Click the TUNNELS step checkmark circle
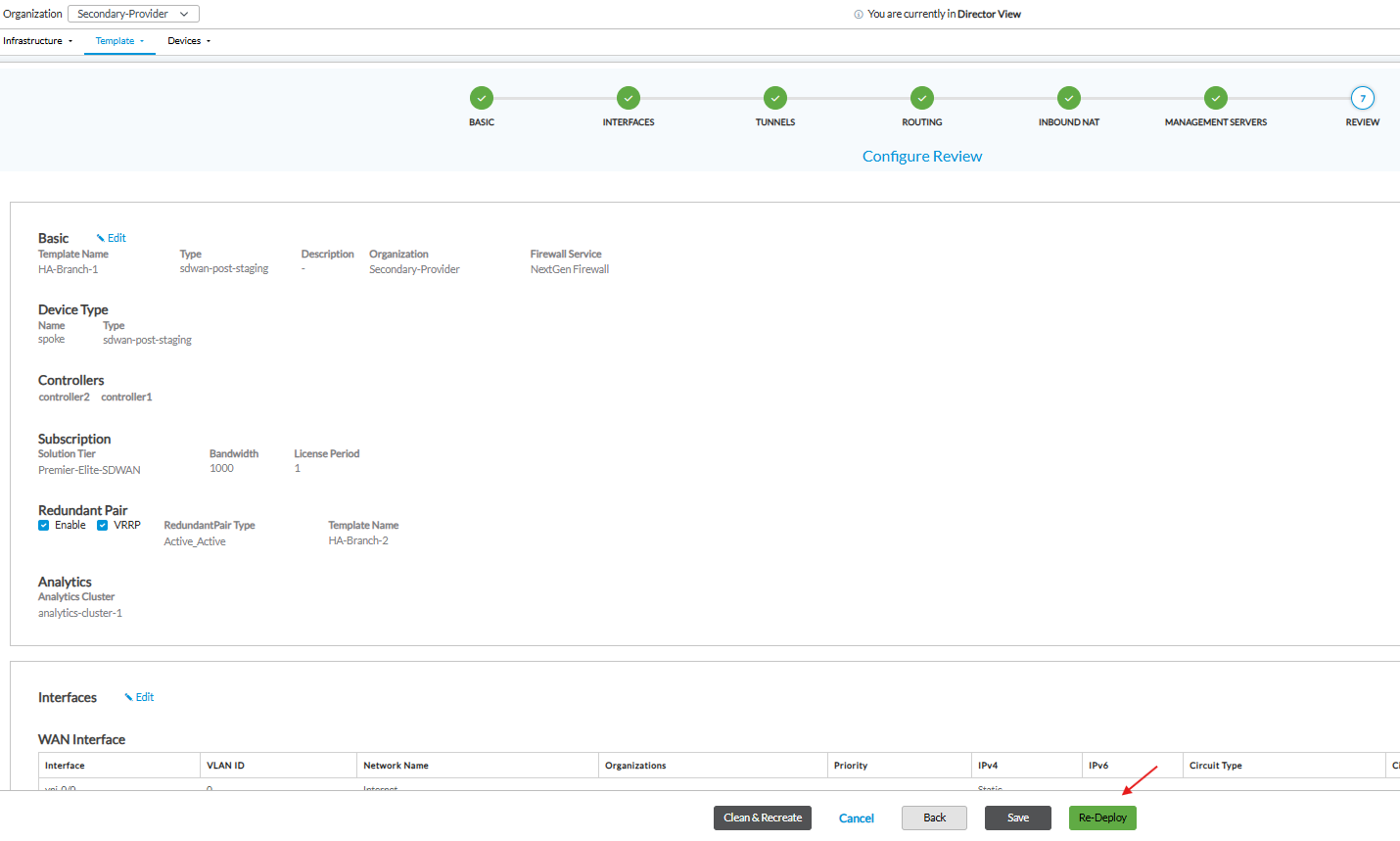1400x841 pixels. click(775, 98)
